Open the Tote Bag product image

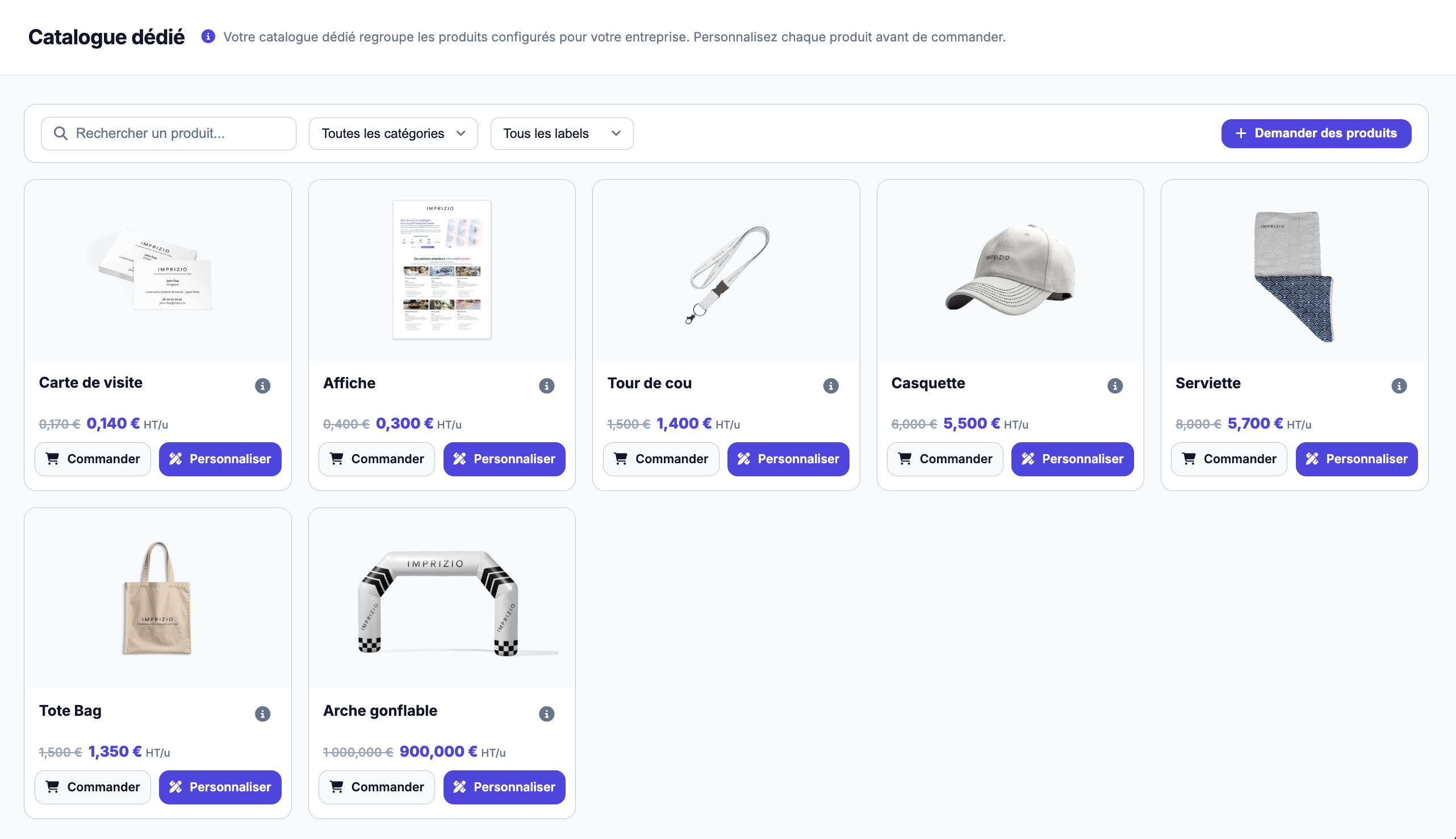coord(157,597)
